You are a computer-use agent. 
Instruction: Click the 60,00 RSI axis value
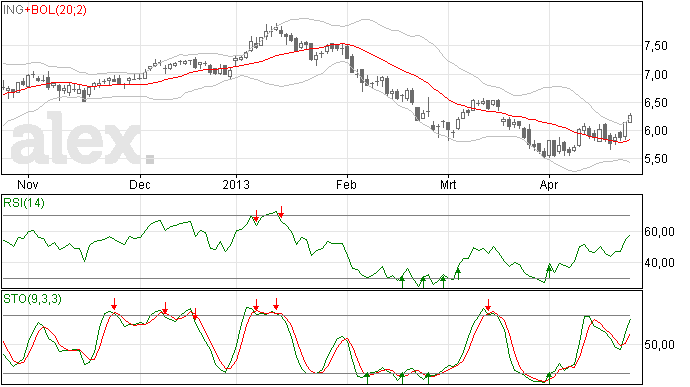point(659,232)
